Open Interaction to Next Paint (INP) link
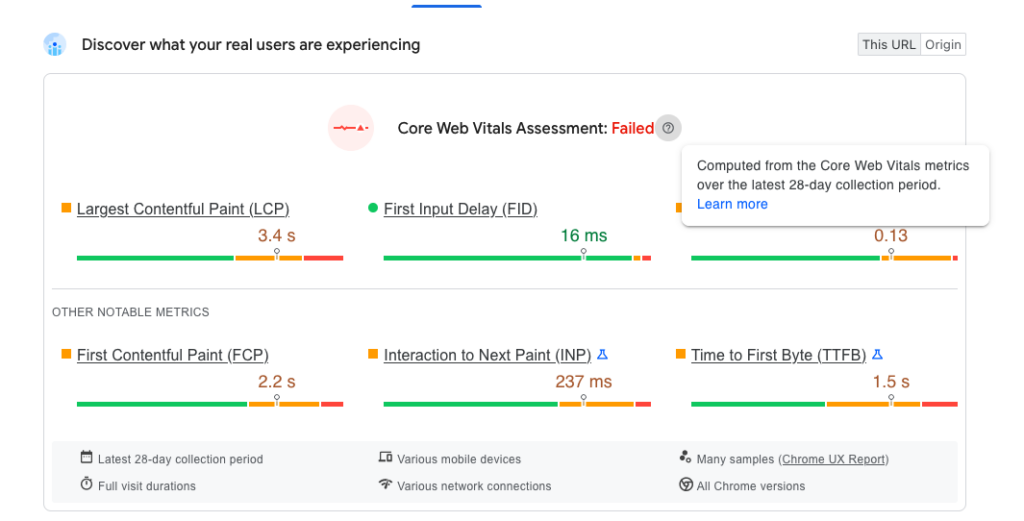Image resolution: width=1024 pixels, height=521 pixels. (487, 355)
